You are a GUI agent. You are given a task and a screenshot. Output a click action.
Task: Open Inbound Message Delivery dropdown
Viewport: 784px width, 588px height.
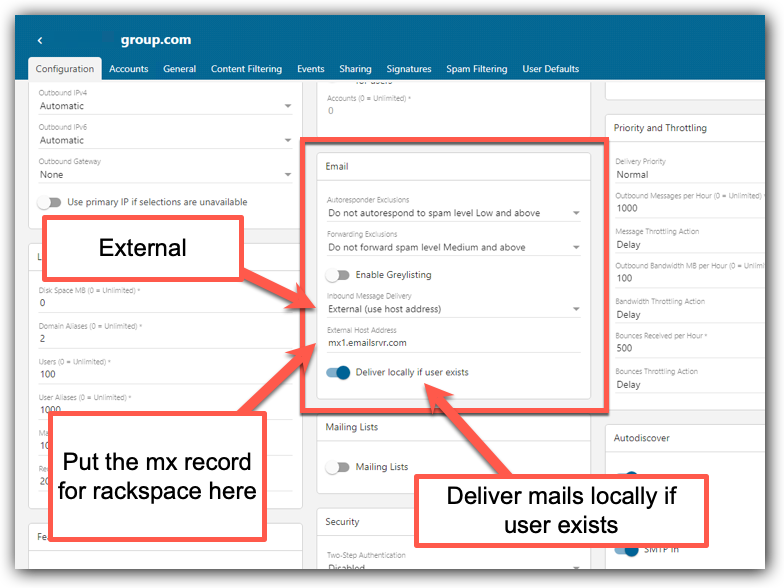454,309
